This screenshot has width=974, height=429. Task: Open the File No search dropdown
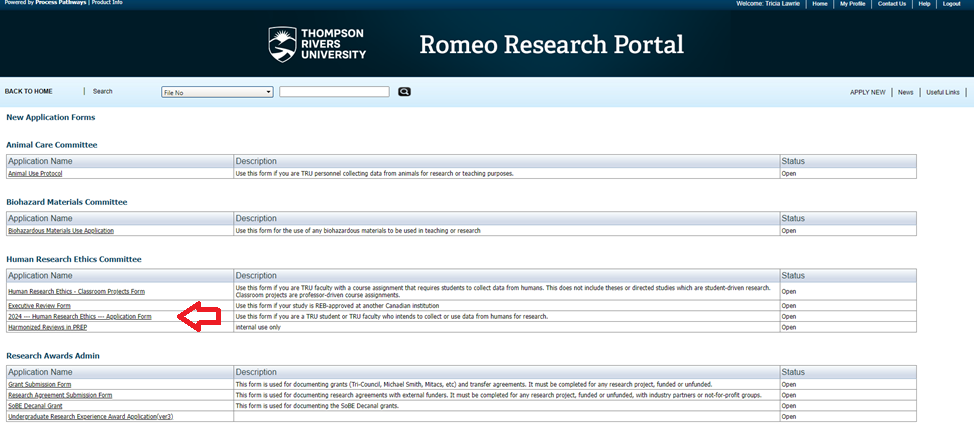[217, 92]
